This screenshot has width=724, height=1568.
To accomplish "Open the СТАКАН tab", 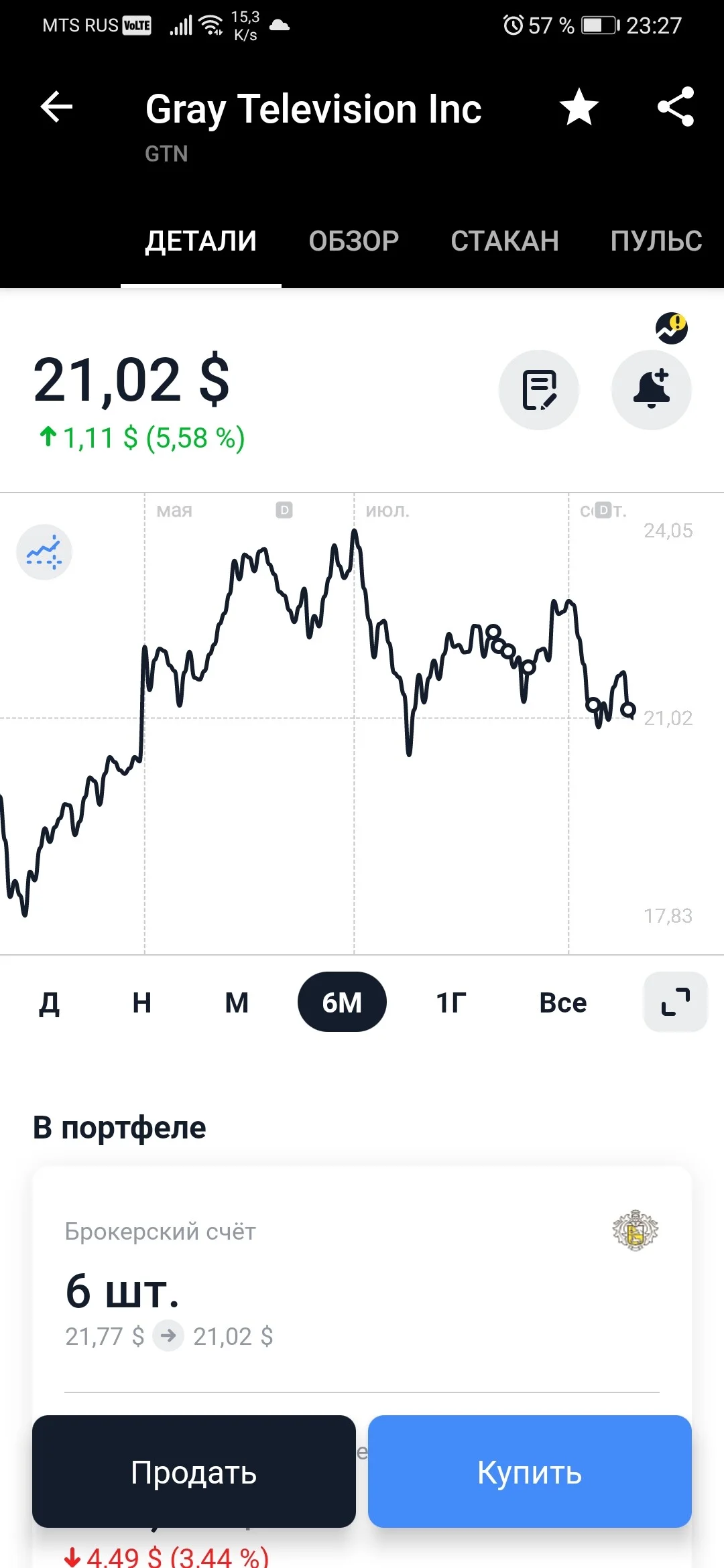I will click(505, 241).
